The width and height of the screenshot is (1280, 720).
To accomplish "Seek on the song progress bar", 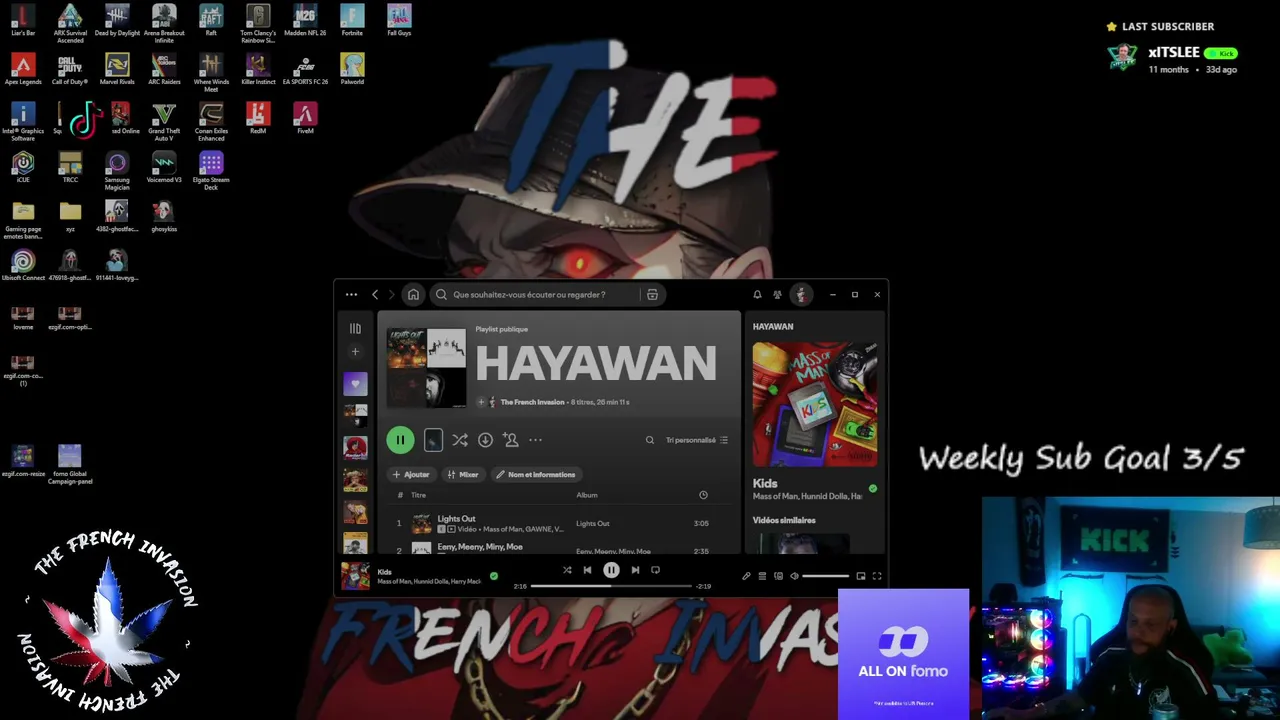I will click(x=611, y=586).
